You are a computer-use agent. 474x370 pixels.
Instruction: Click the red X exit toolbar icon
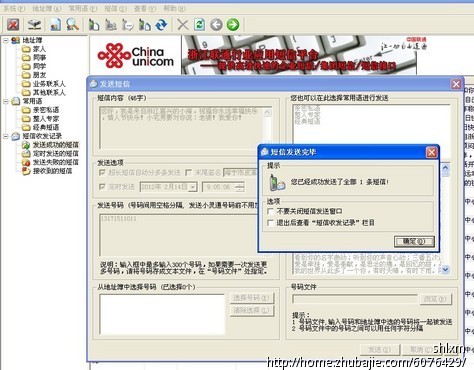pyautogui.click(x=13, y=25)
